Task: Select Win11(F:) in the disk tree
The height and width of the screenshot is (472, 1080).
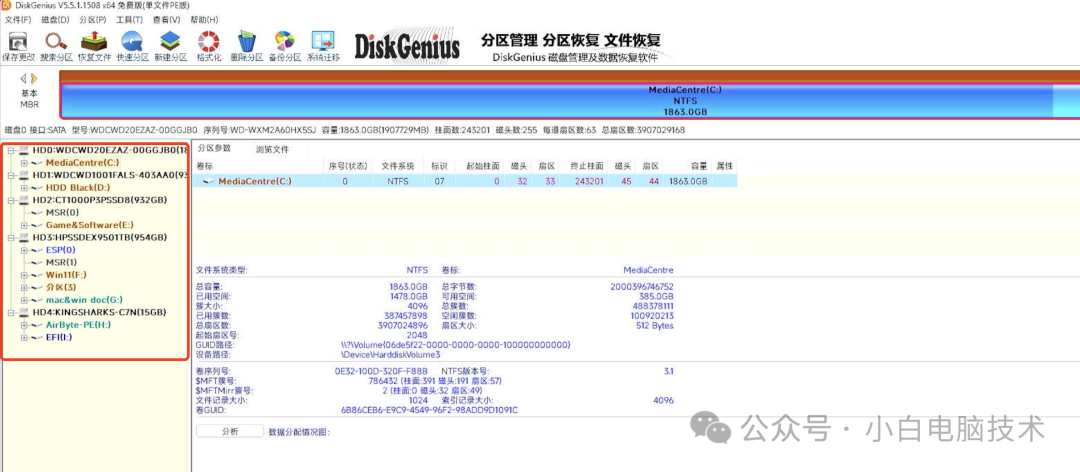Action: (x=66, y=275)
